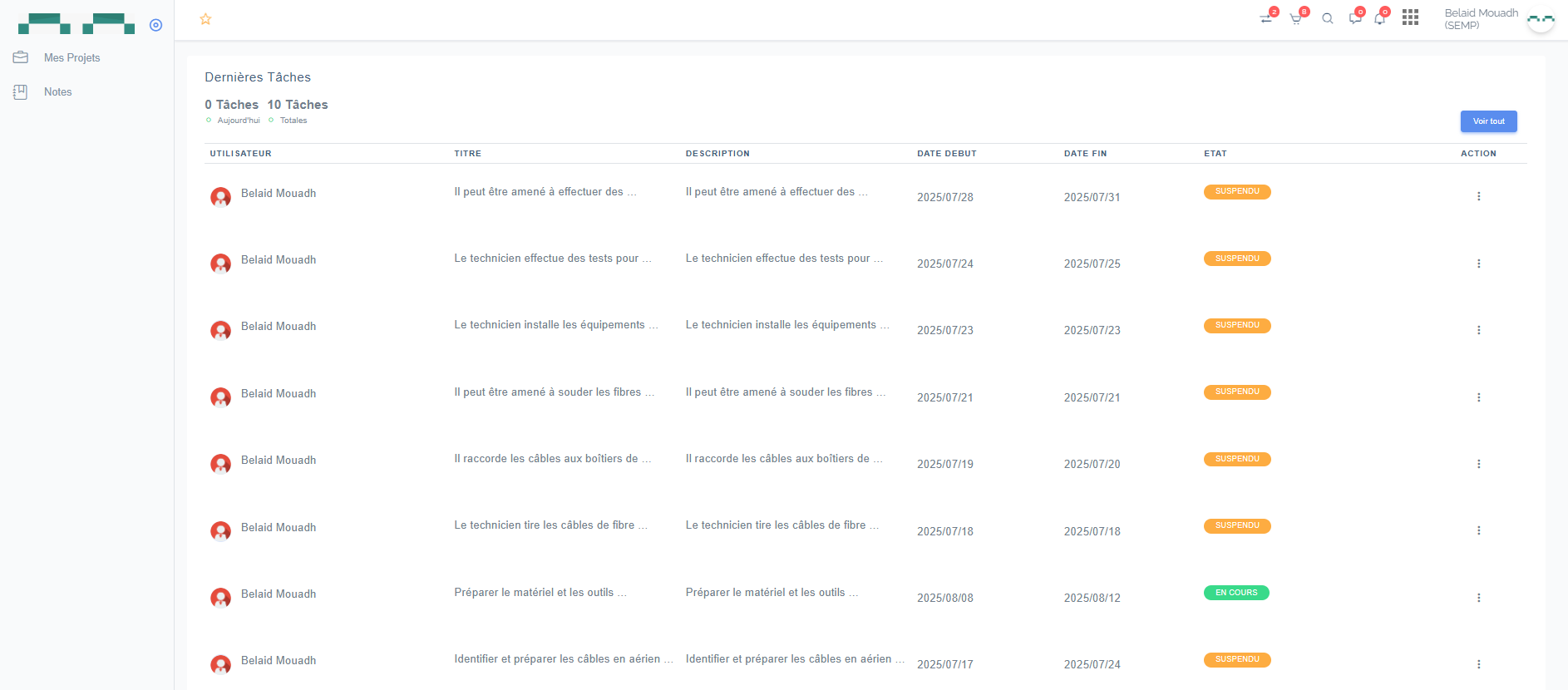Click the user avatar in the 2025/07/28 row
Viewport: 1568px width, 690px height.
tap(220, 197)
